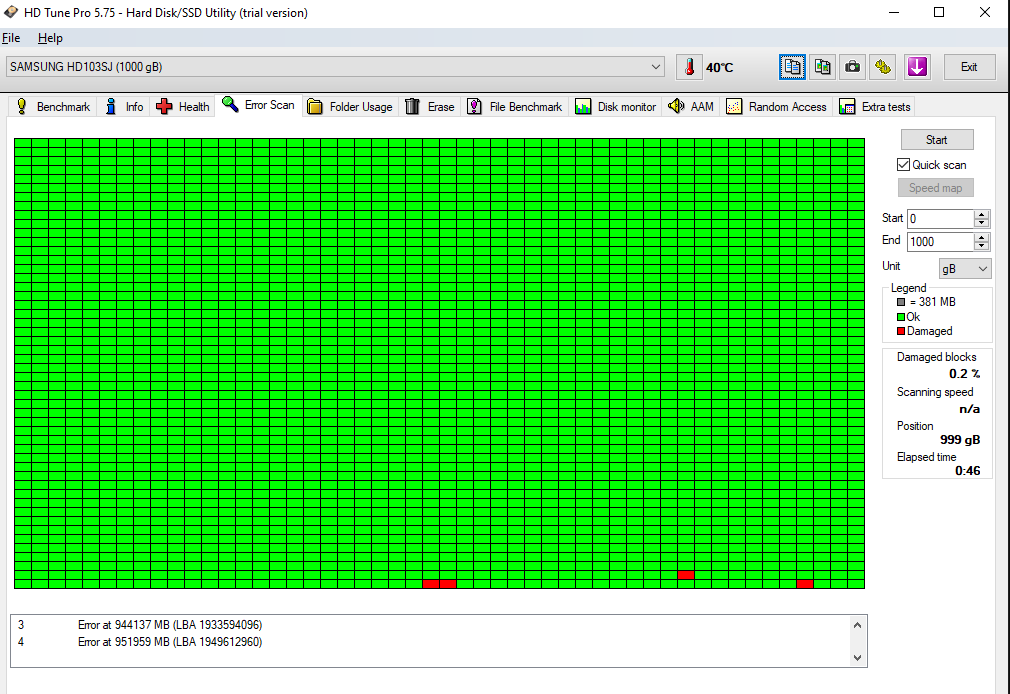Save screenshot camera icon
This screenshot has width=1010, height=694.
pyautogui.click(x=853, y=67)
